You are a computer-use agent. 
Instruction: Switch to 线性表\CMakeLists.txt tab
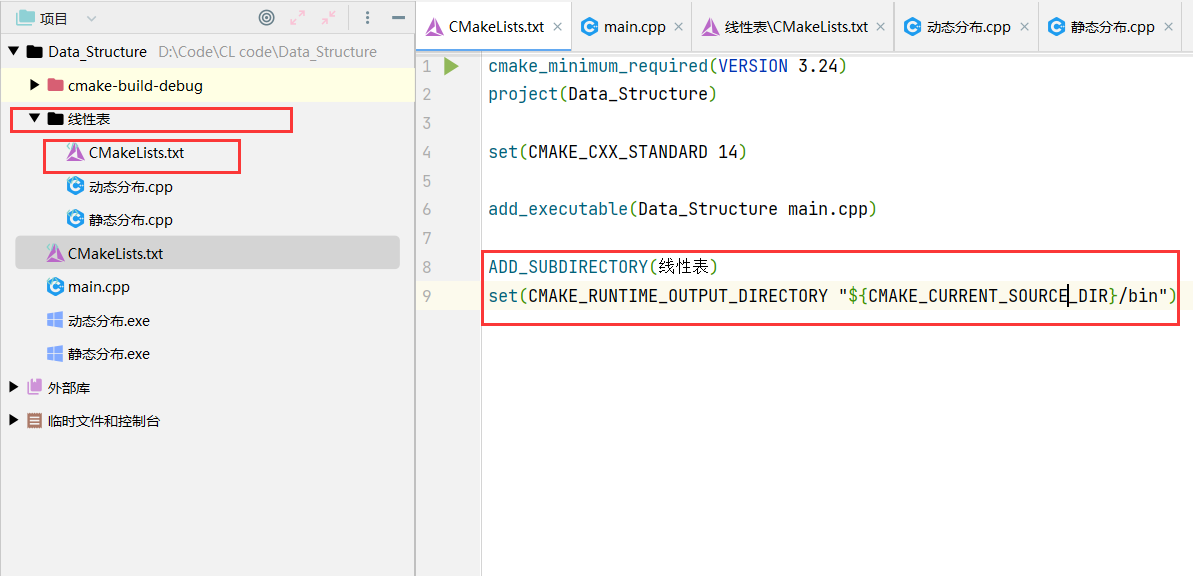[795, 27]
